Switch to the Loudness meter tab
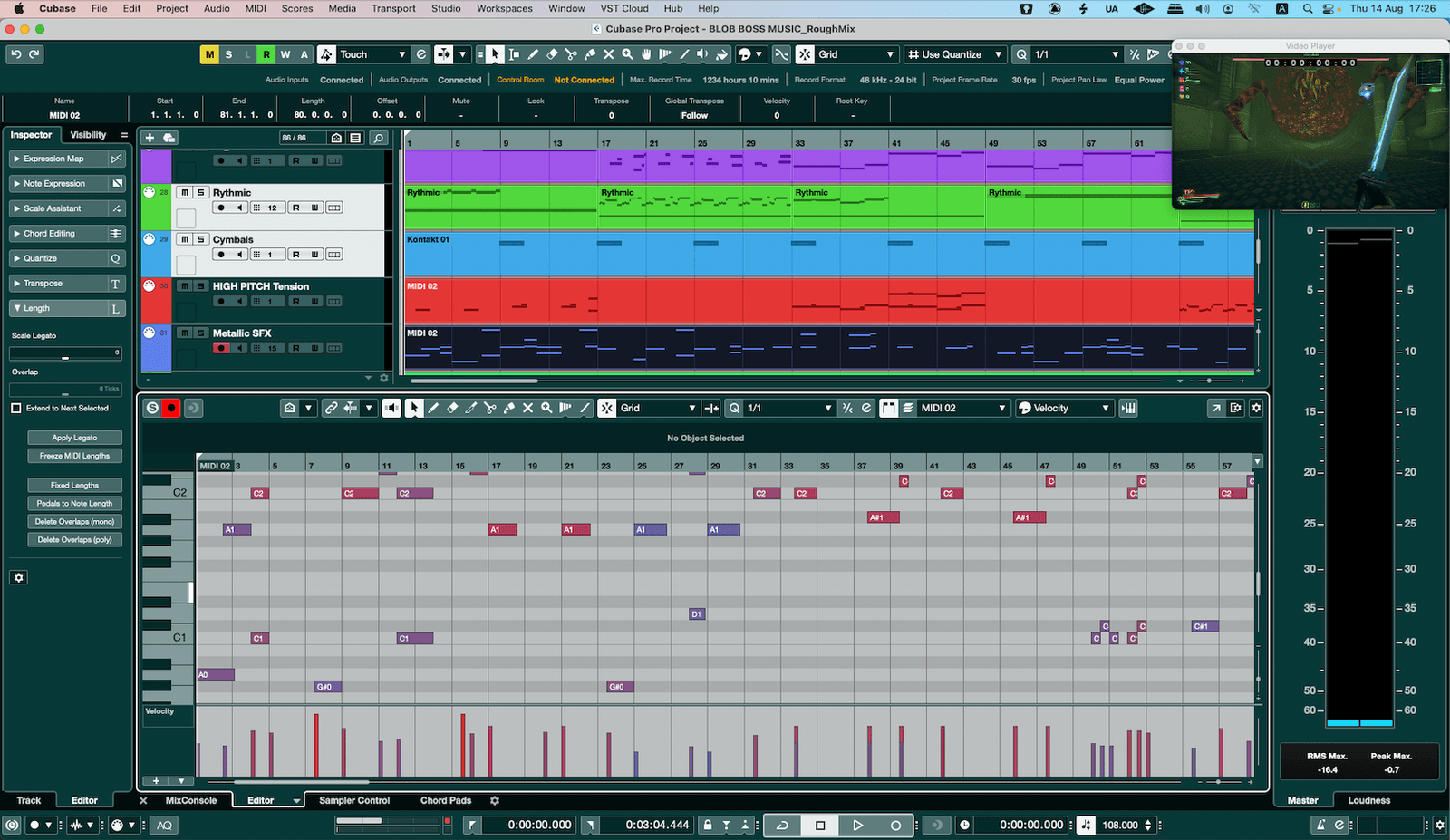This screenshot has height=840, width=1450. [1368, 800]
